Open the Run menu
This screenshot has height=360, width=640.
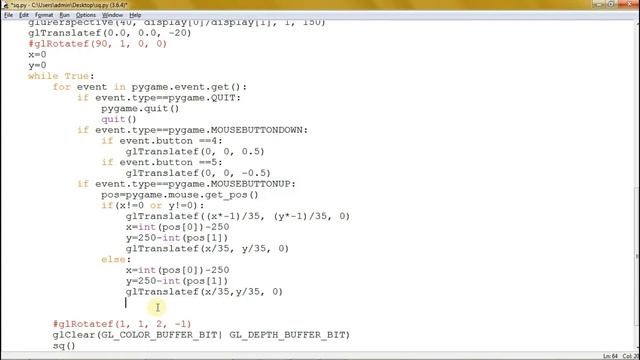[64, 15]
